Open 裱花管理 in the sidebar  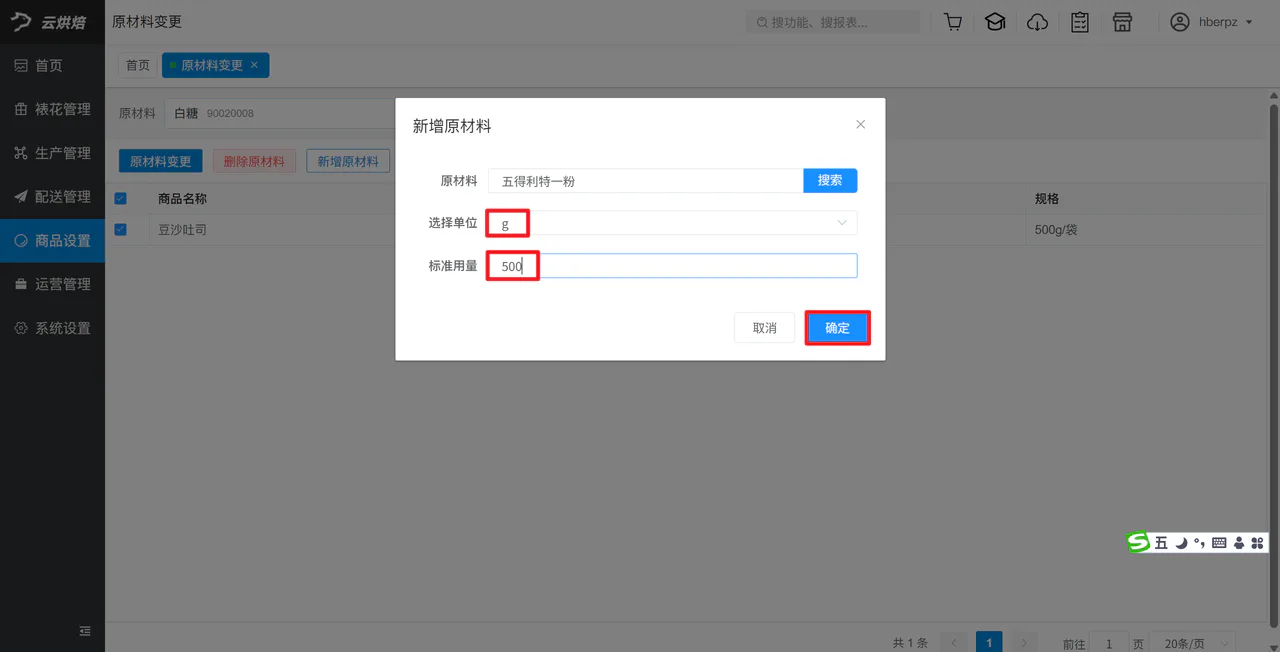52,110
